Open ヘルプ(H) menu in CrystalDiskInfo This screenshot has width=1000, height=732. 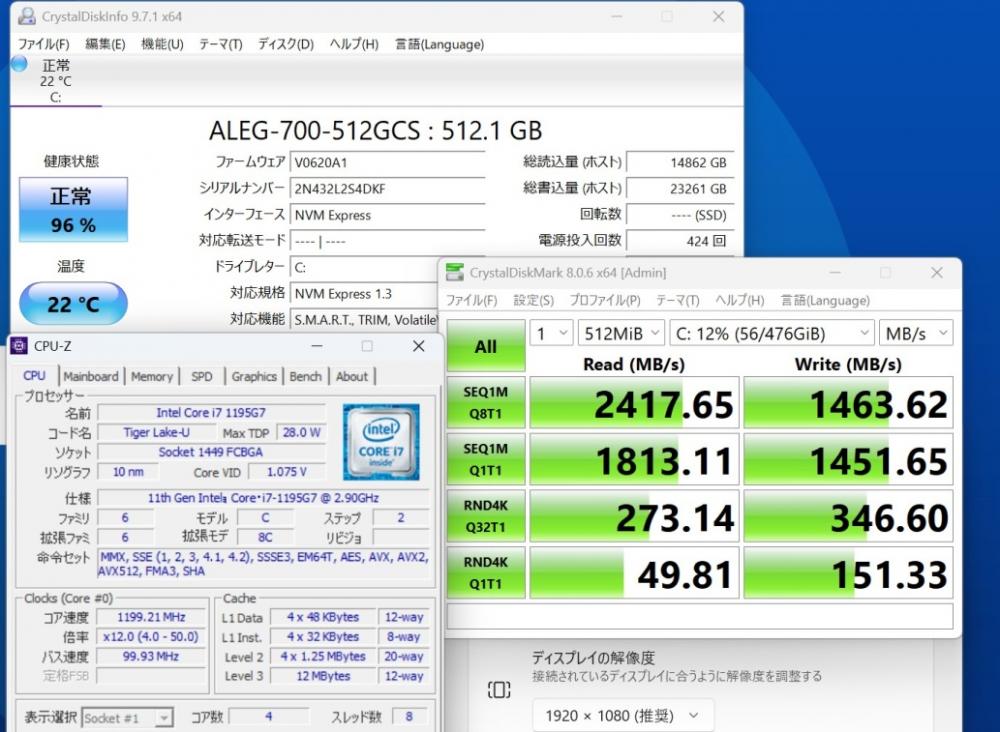point(354,44)
